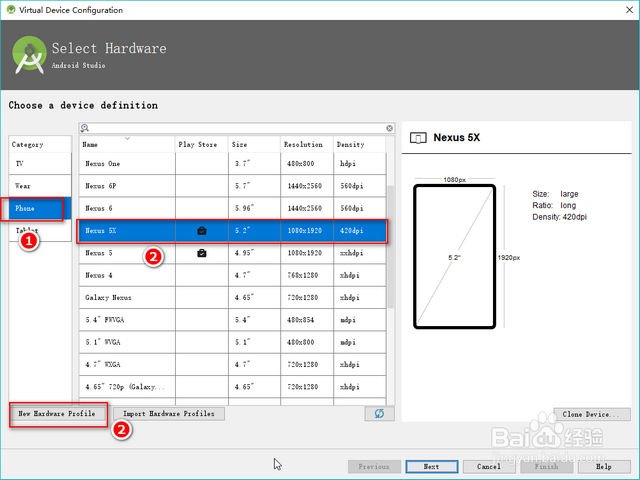The width and height of the screenshot is (640, 480).
Task: Click the Help button
Action: coord(604,467)
